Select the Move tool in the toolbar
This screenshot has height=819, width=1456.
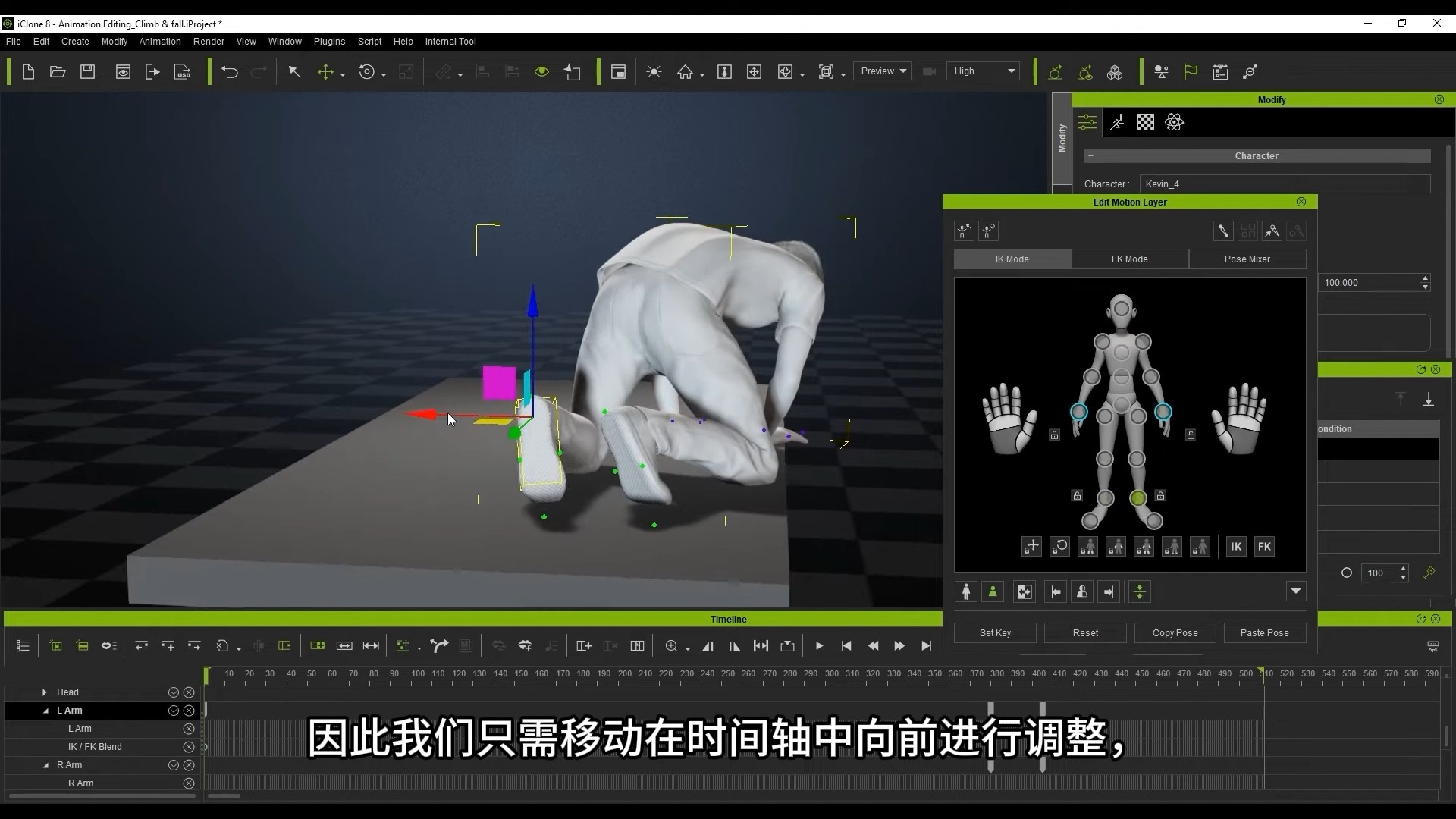coord(327,71)
